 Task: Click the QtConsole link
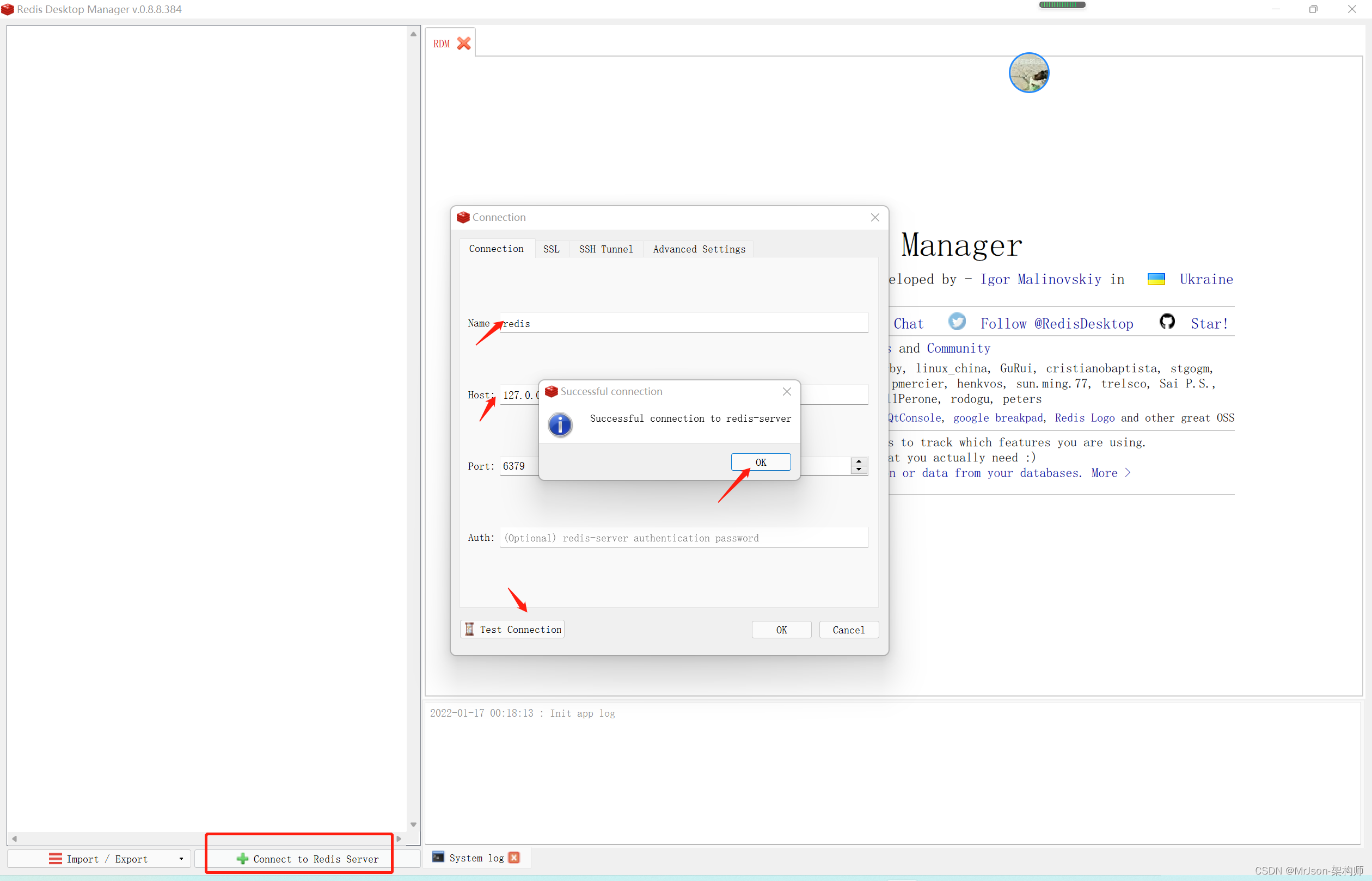pyautogui.click(x=915, y=418)
